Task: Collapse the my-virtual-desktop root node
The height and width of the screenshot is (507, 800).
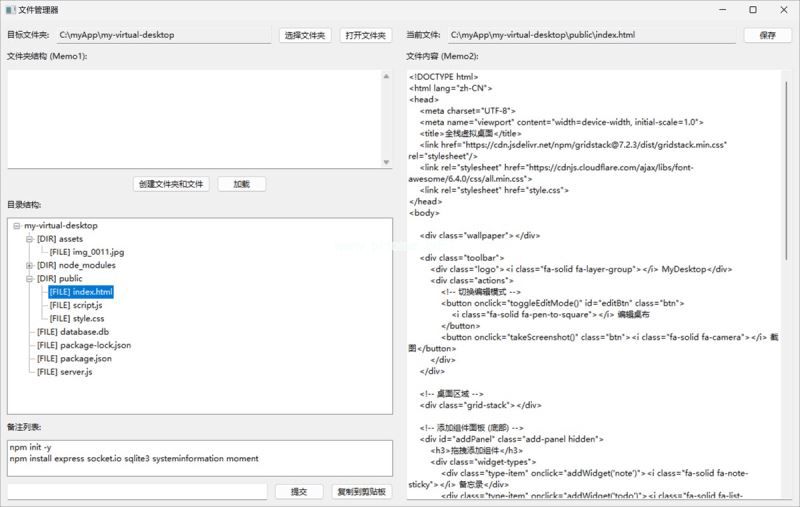Action: (x=17, y=225)
